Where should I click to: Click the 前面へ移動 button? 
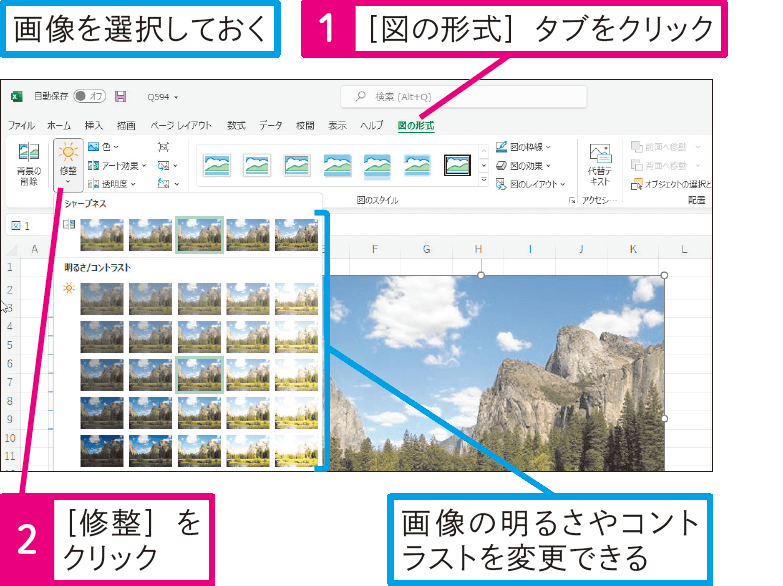[666, 147]
